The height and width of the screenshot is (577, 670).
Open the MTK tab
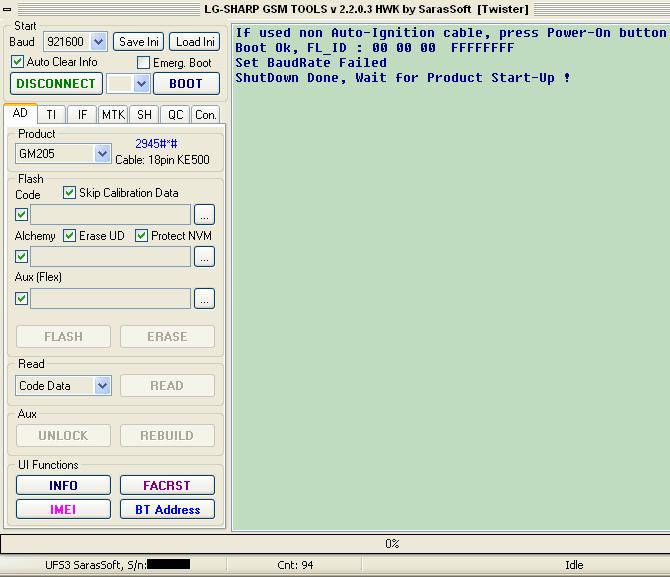click(113, 115)
